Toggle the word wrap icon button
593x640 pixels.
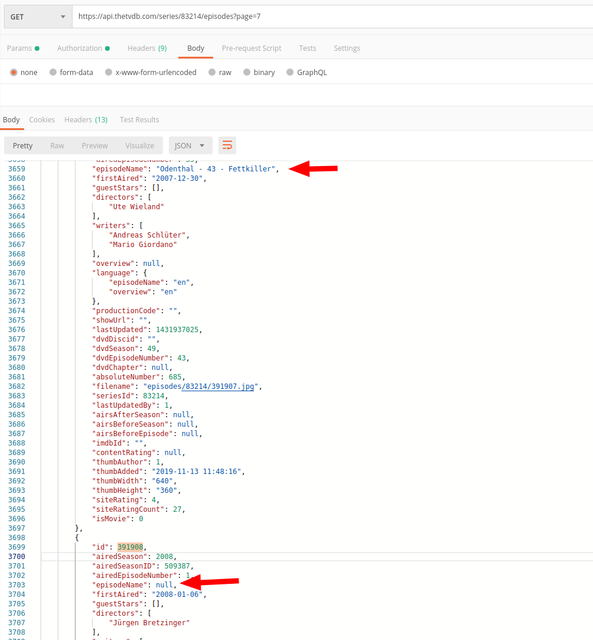pos(227,145)
